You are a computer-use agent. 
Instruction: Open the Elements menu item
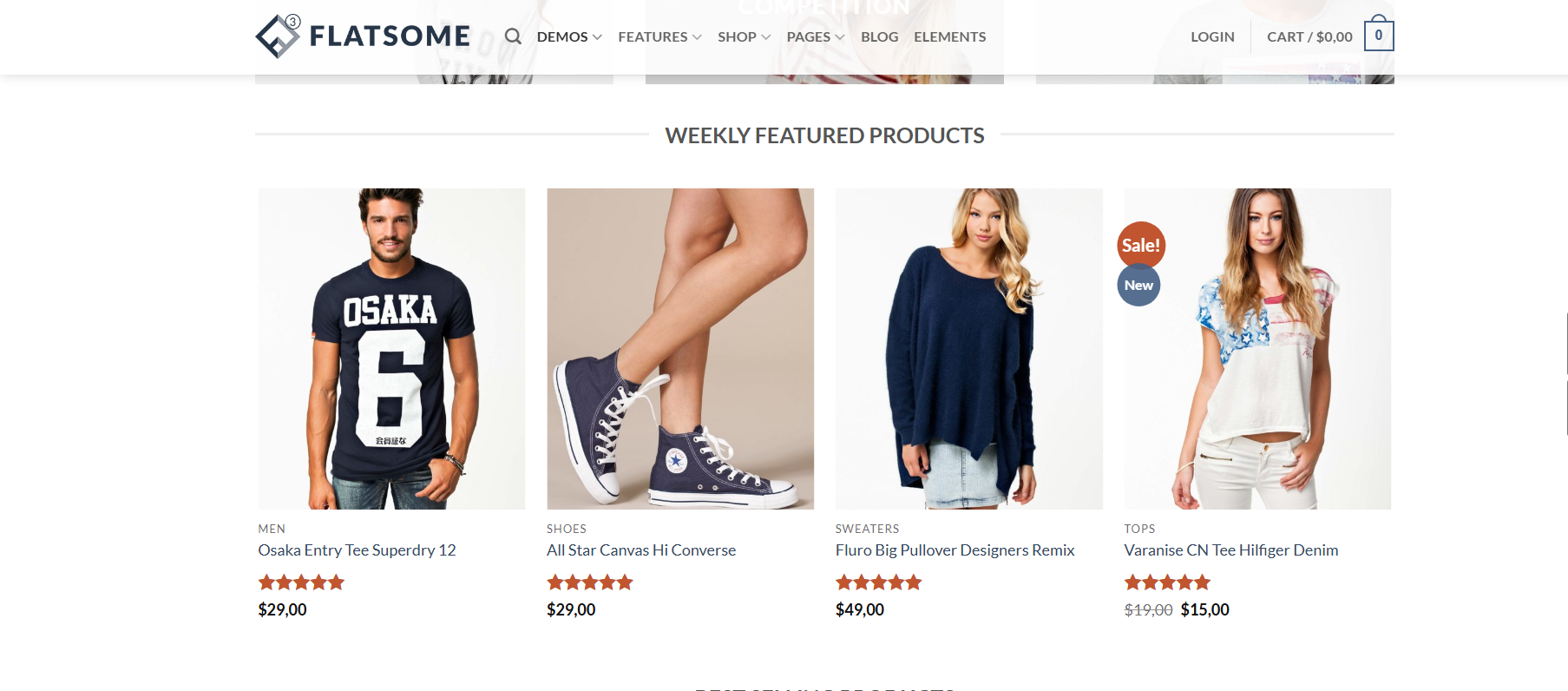(949, 36)
